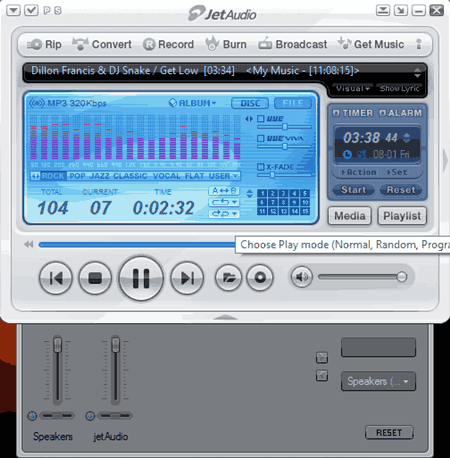This screenshot has height=458, width=450.
Task: Expand the USER equalizer preset dropdown
Action: click(235, 176)
